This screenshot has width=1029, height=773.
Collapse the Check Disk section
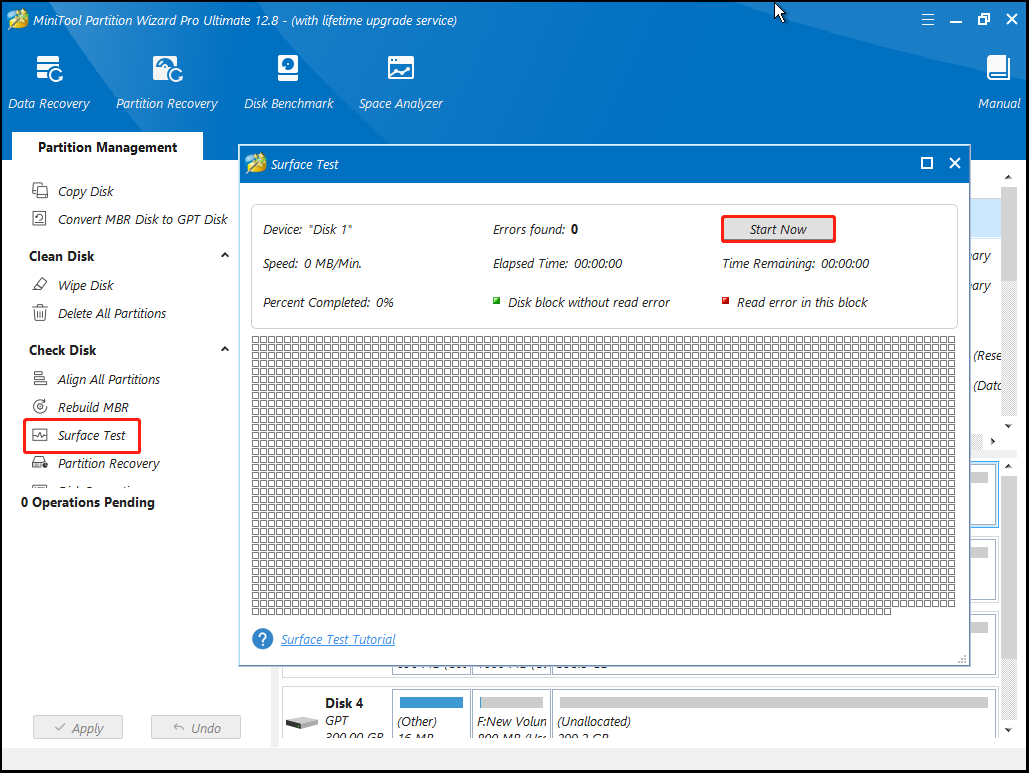pyautogui.click(x=225, y=349)
